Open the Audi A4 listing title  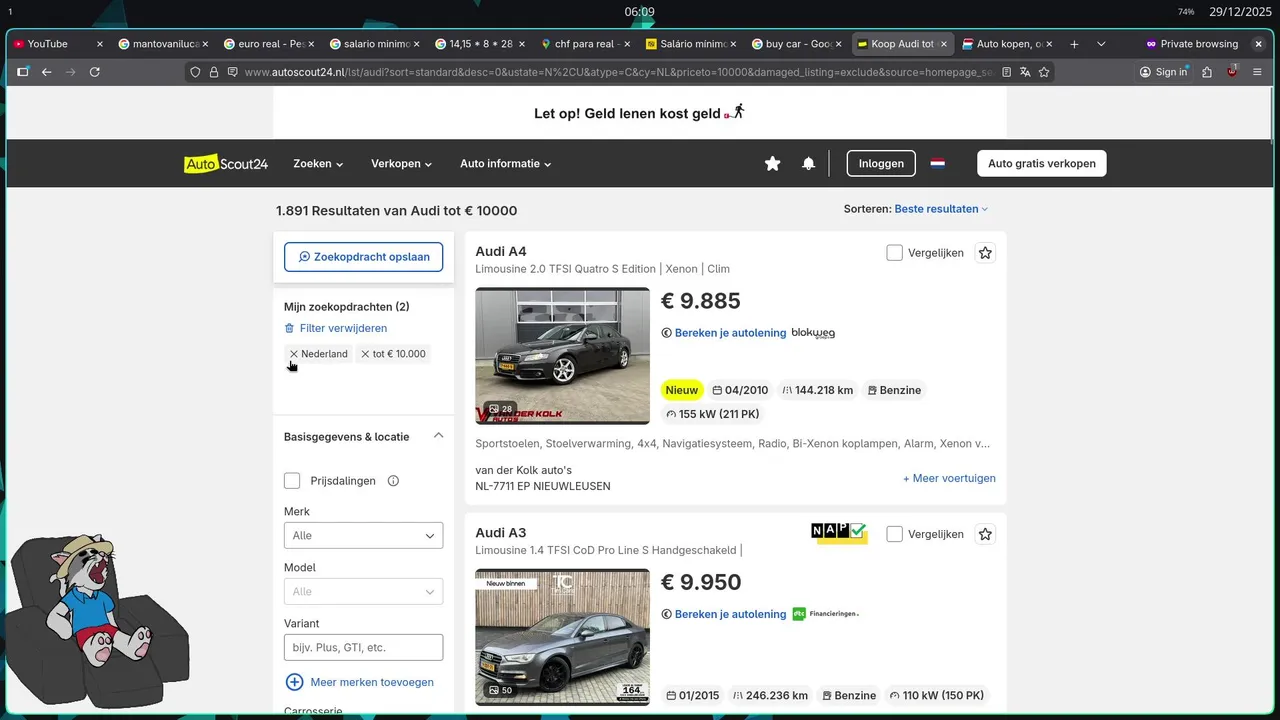coord(501,251)
